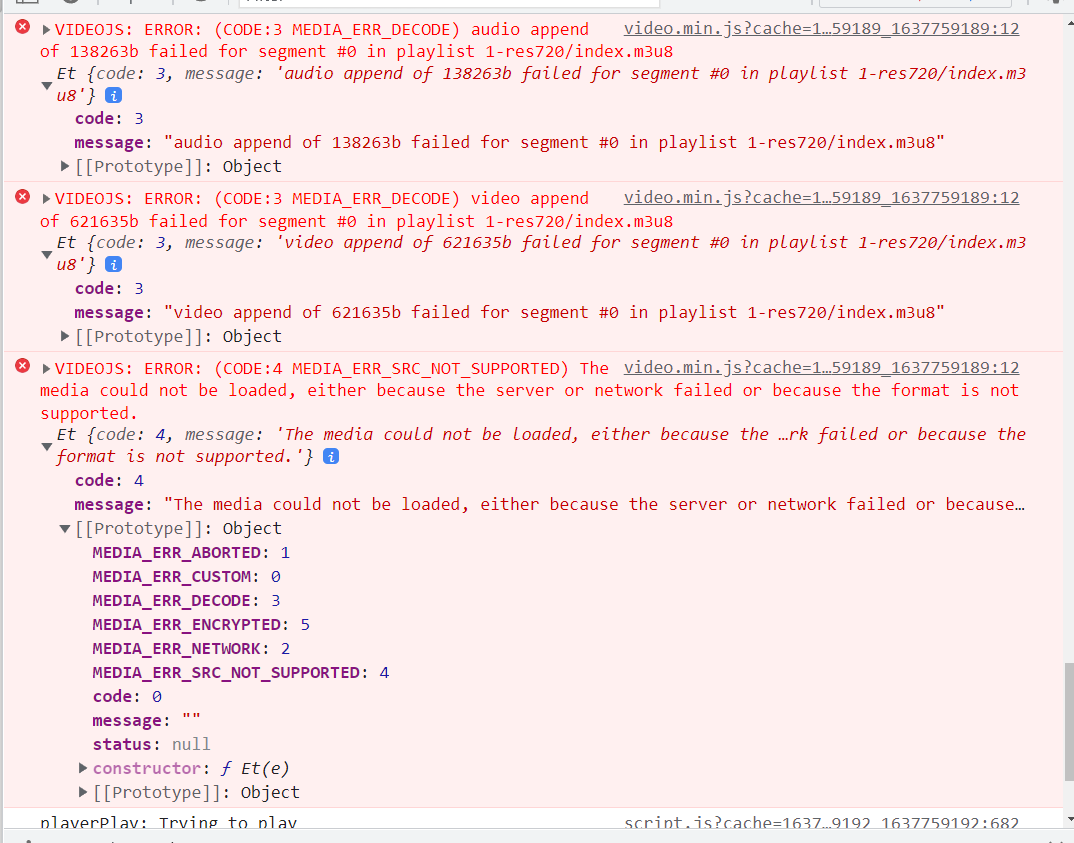Screen dimensions: 1074x843
Task: Collapse the Et object with audio append message
Action: [x=47, y=86]
